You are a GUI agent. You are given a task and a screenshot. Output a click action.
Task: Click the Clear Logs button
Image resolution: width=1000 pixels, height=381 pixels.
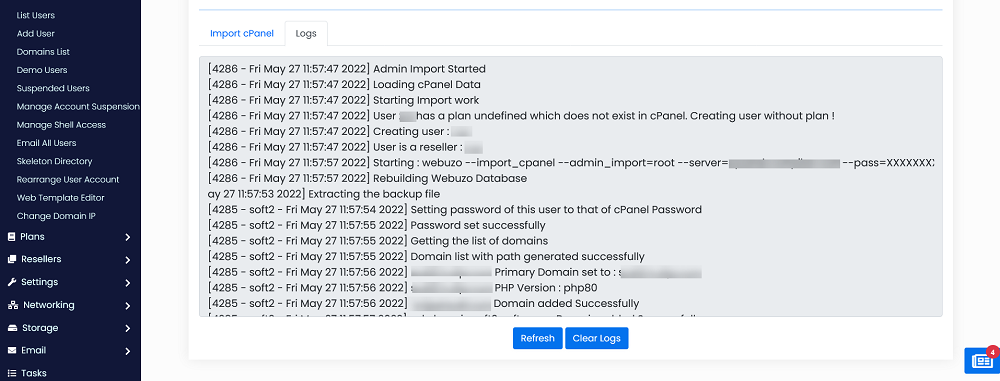tap(597, 338)
